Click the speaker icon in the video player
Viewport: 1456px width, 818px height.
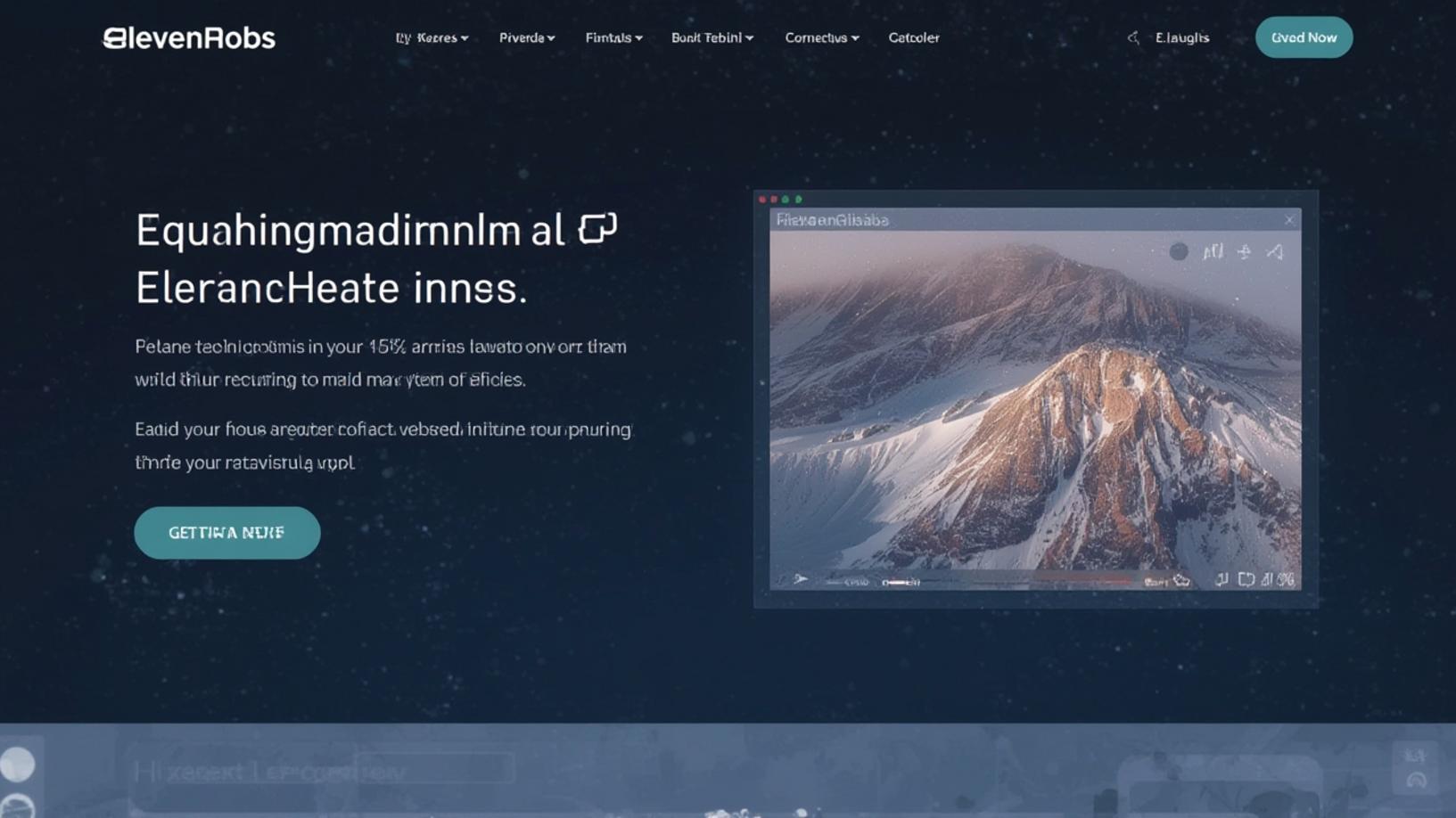1273,252
